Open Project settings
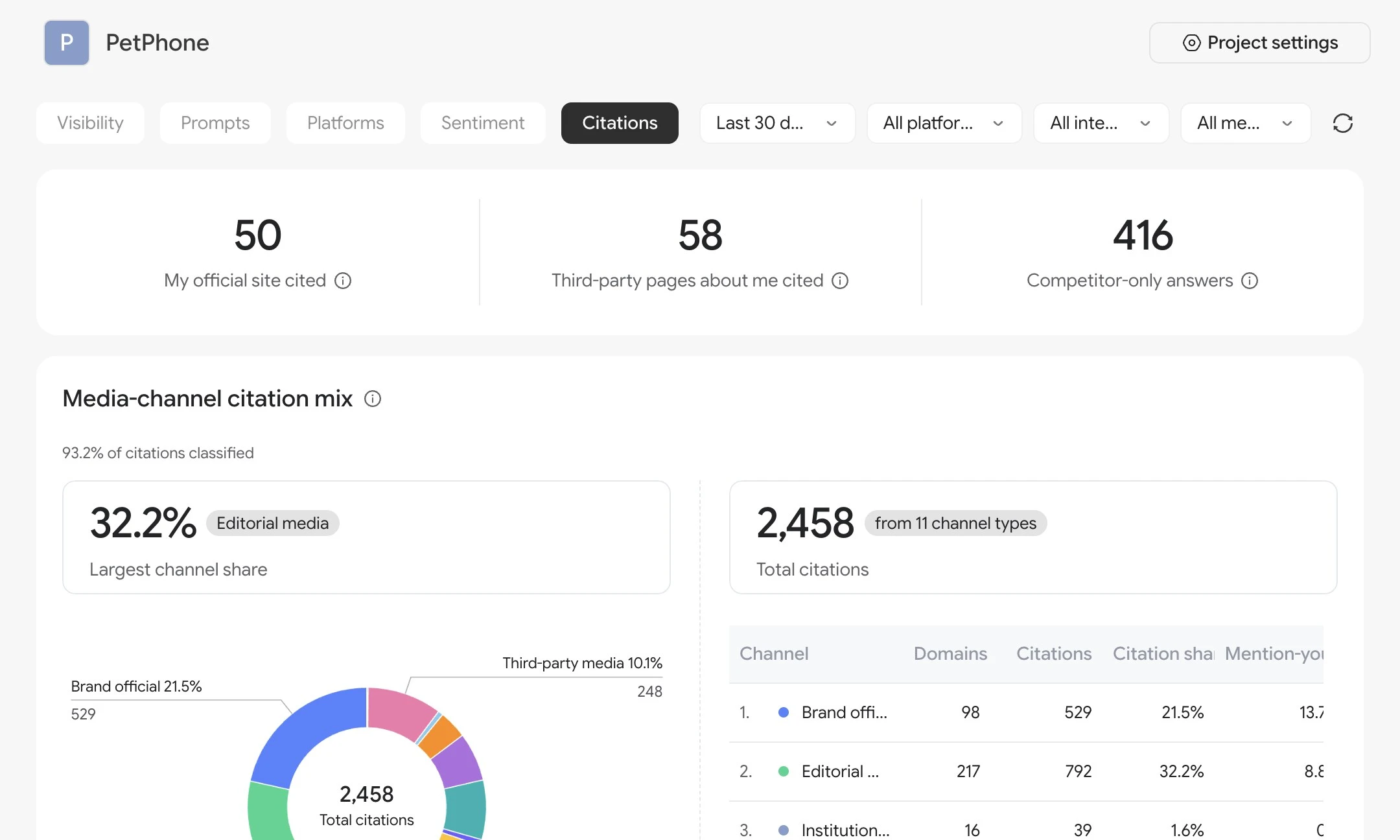 point(1259,43)
